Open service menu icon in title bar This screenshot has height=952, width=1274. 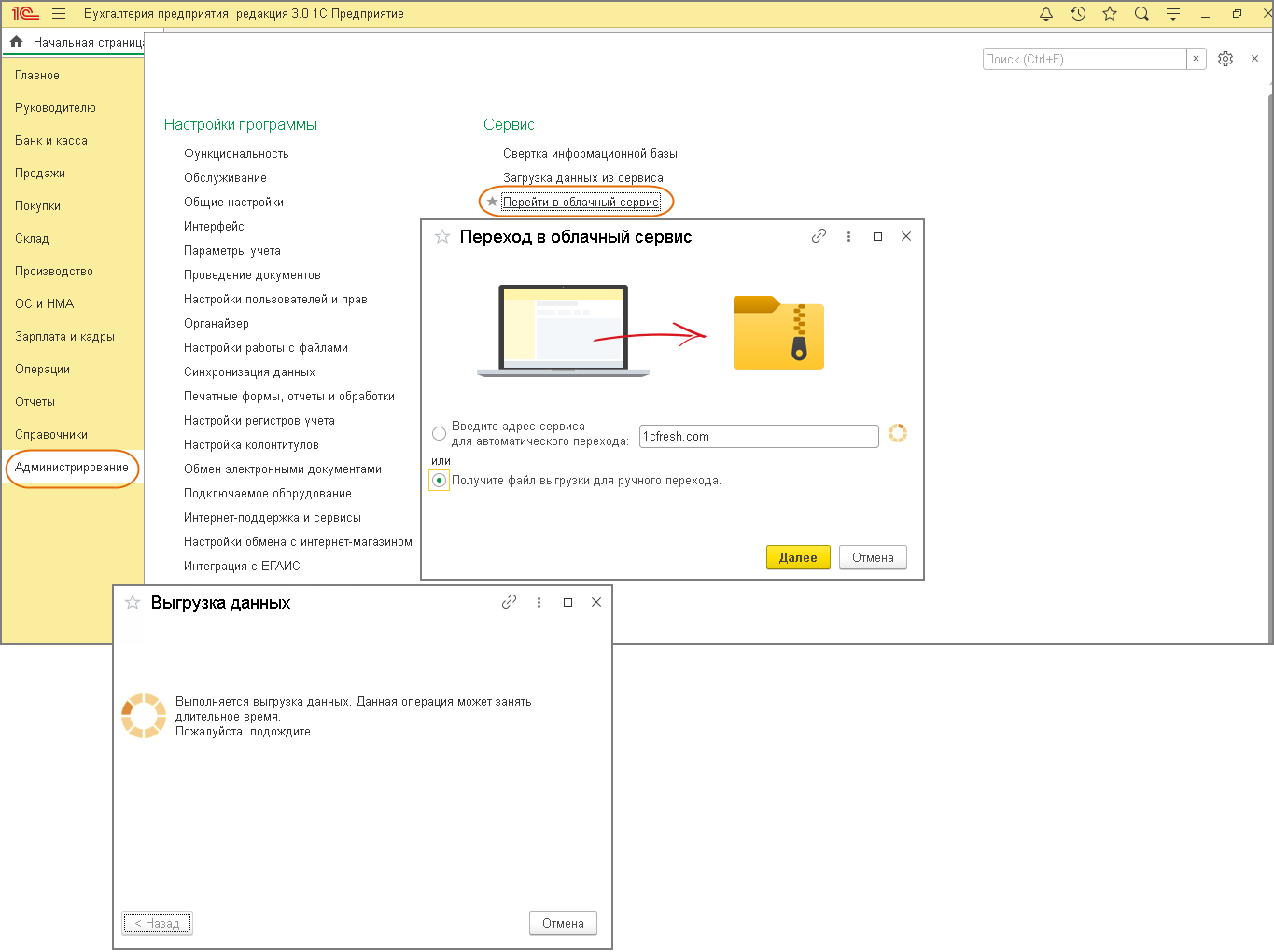pyautogui.click(x=1173, y=14)
